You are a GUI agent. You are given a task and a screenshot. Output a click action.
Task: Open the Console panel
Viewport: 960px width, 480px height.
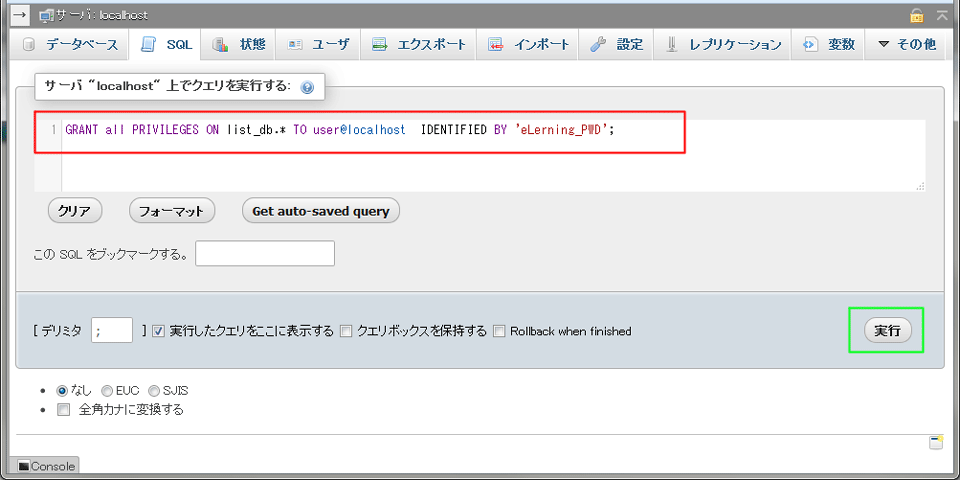(x=47, y=467)
